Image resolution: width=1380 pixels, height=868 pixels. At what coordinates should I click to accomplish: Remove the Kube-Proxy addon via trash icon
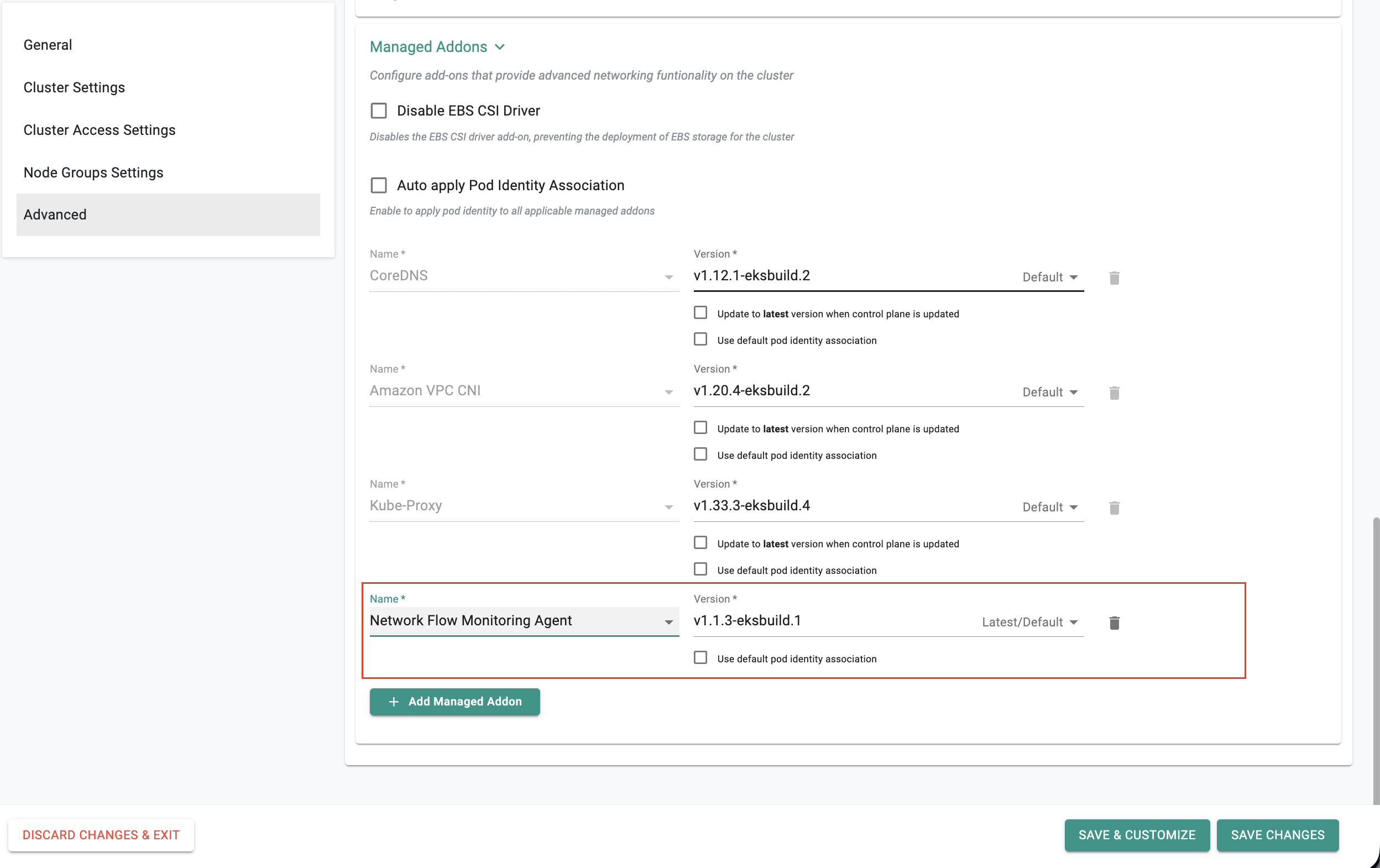coord(1114,508)
